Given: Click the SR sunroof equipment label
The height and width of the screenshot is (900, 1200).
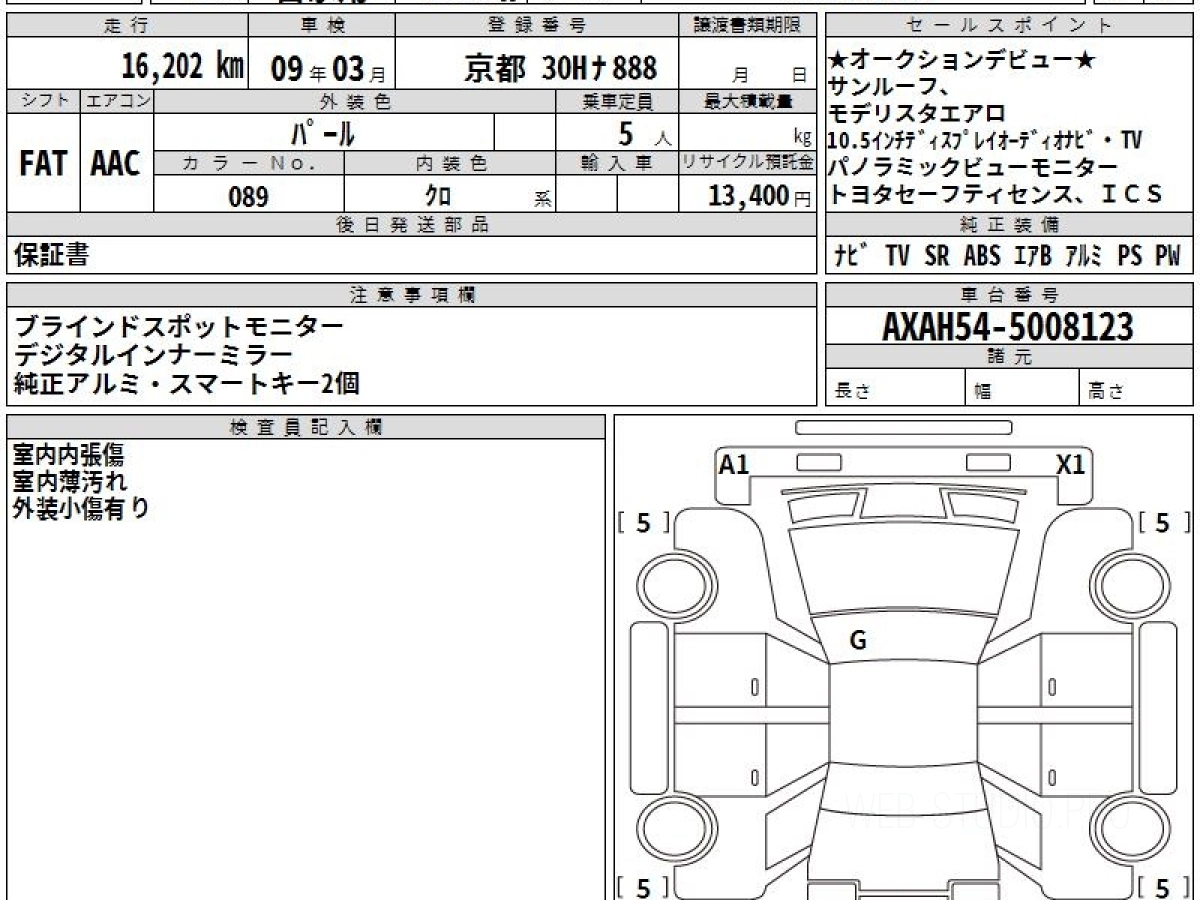Looking at the screenshot, I should [x=937, y=256].
